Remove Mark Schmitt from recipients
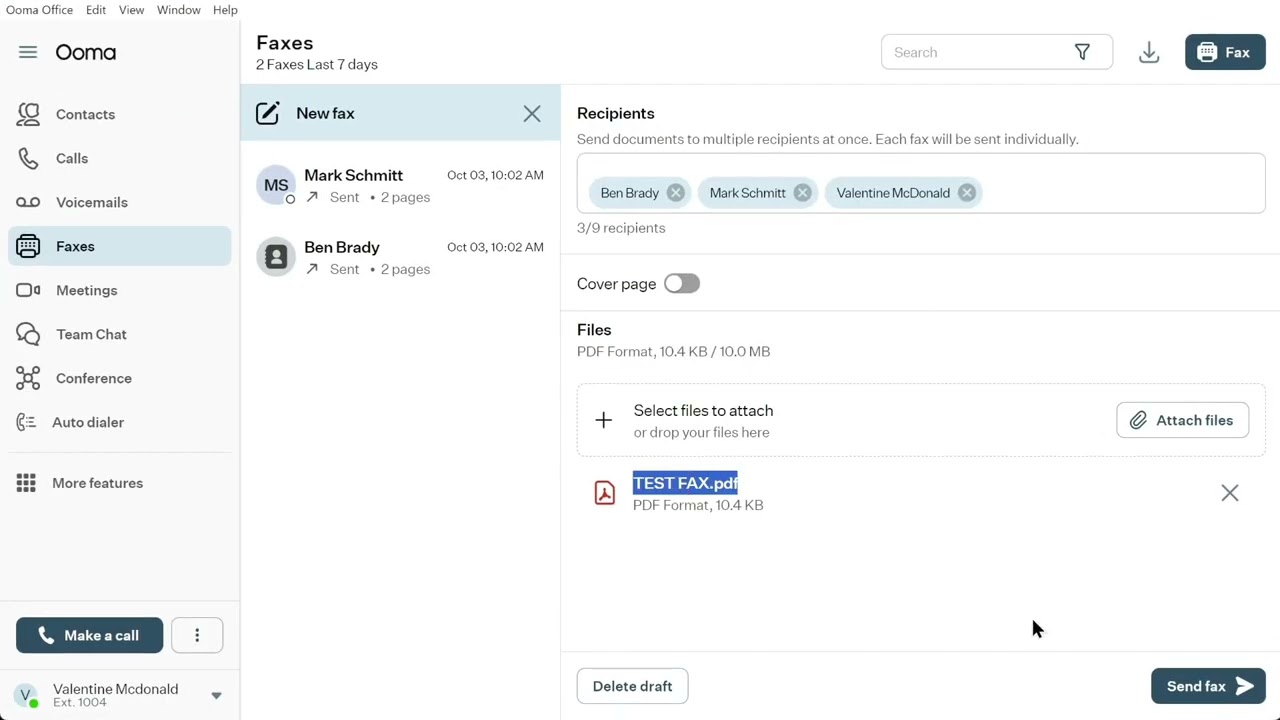Image resolution: width=1280 pixels, height=720 pixels. pyautogui.click(x=803, y=193)
